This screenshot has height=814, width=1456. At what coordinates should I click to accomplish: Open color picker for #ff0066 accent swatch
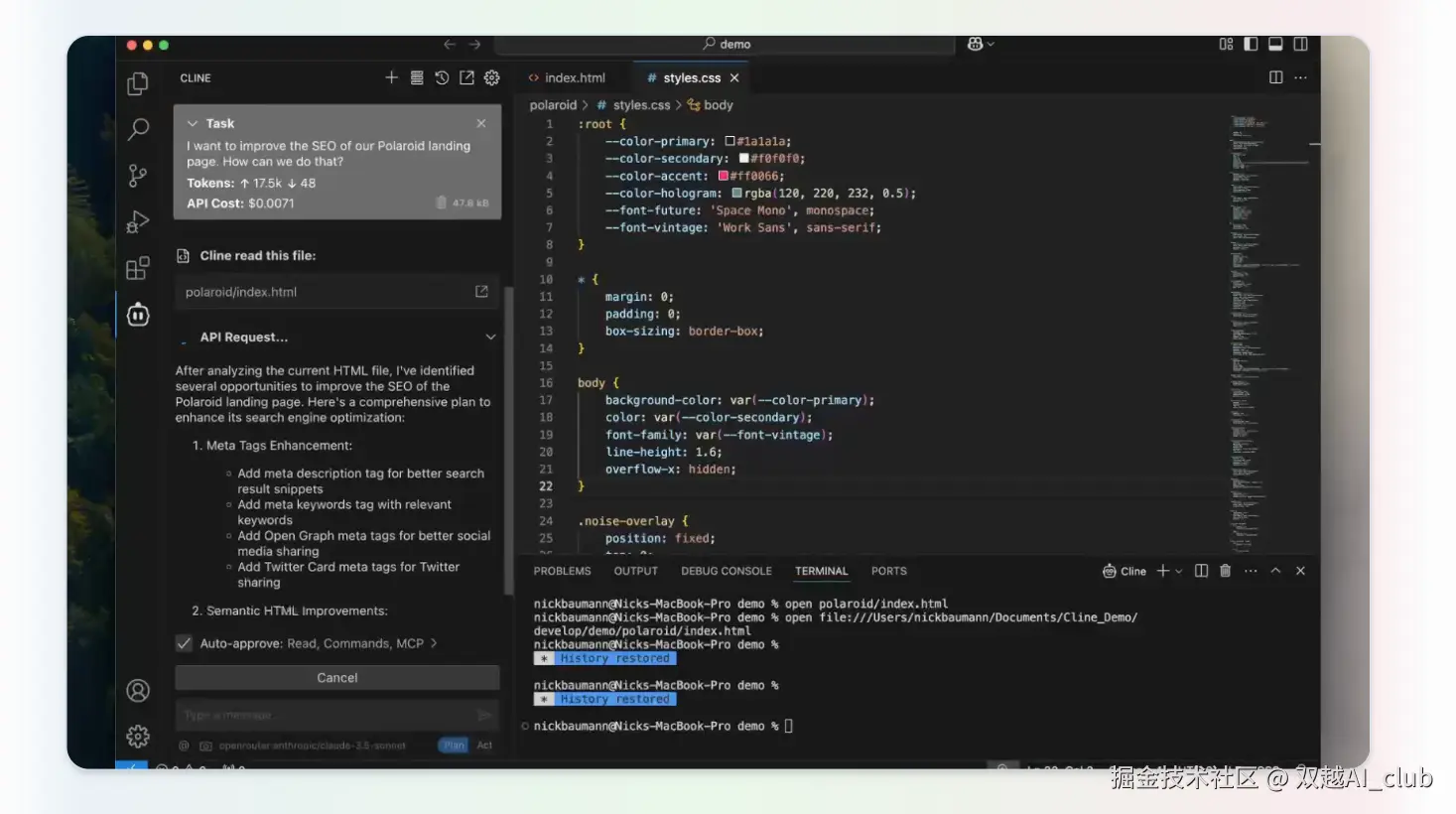tap(724, 176)
